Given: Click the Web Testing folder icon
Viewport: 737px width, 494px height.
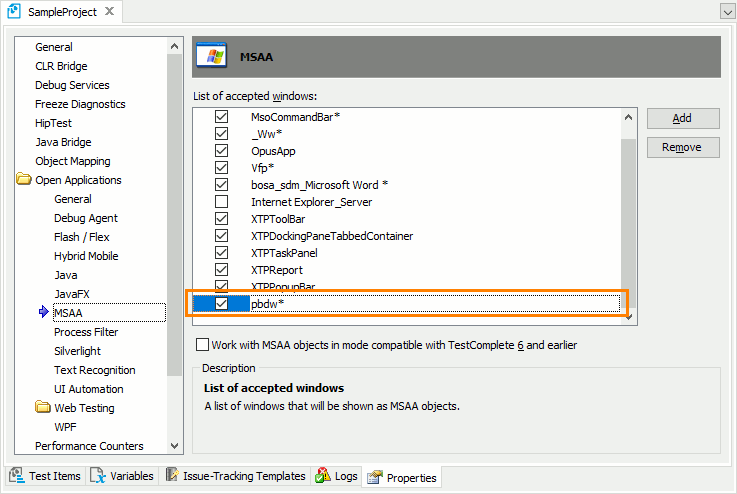Looking at the screenshot, I should [x=43, y=408].
